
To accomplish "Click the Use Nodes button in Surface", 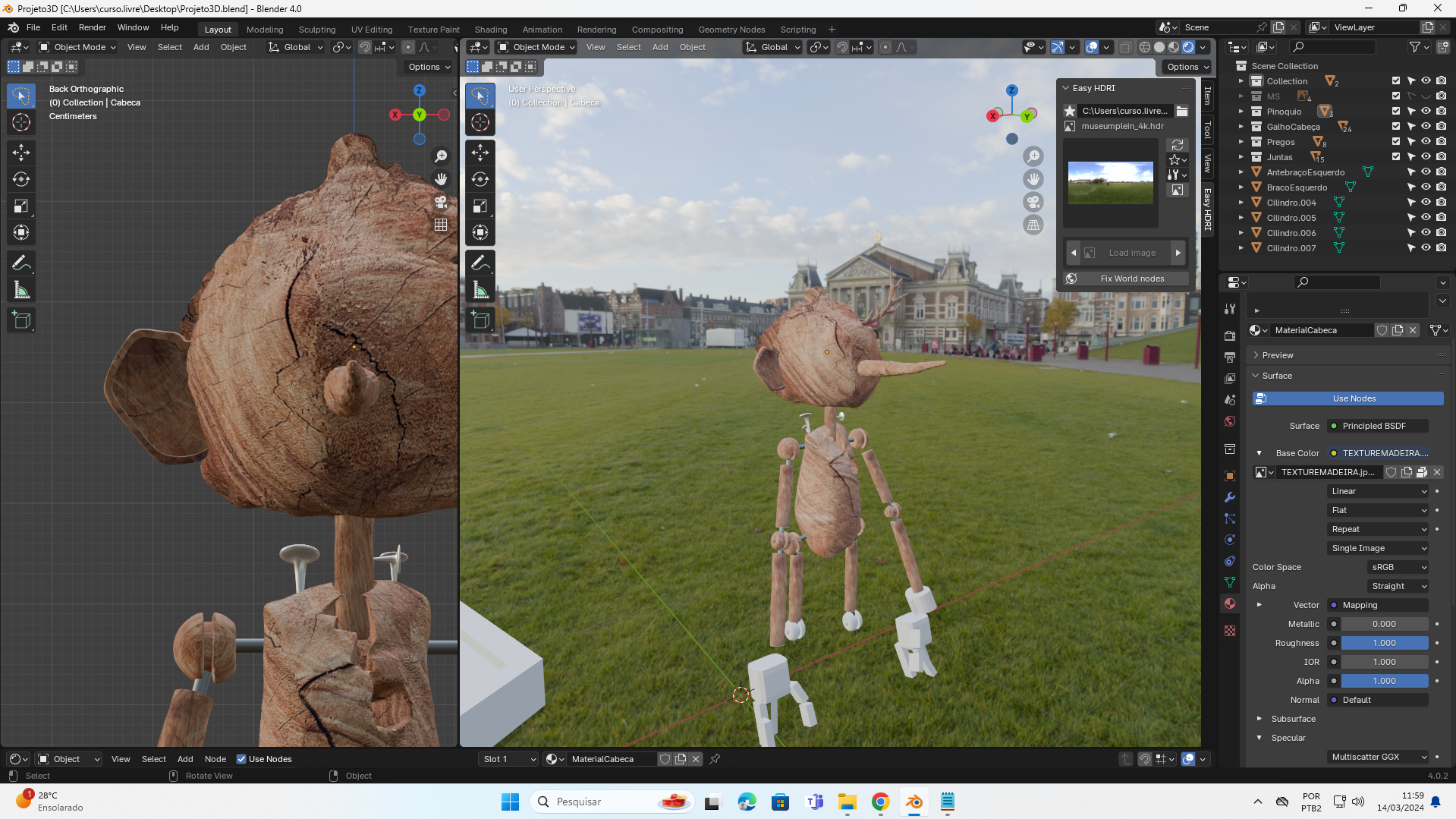I will 1348,398.
